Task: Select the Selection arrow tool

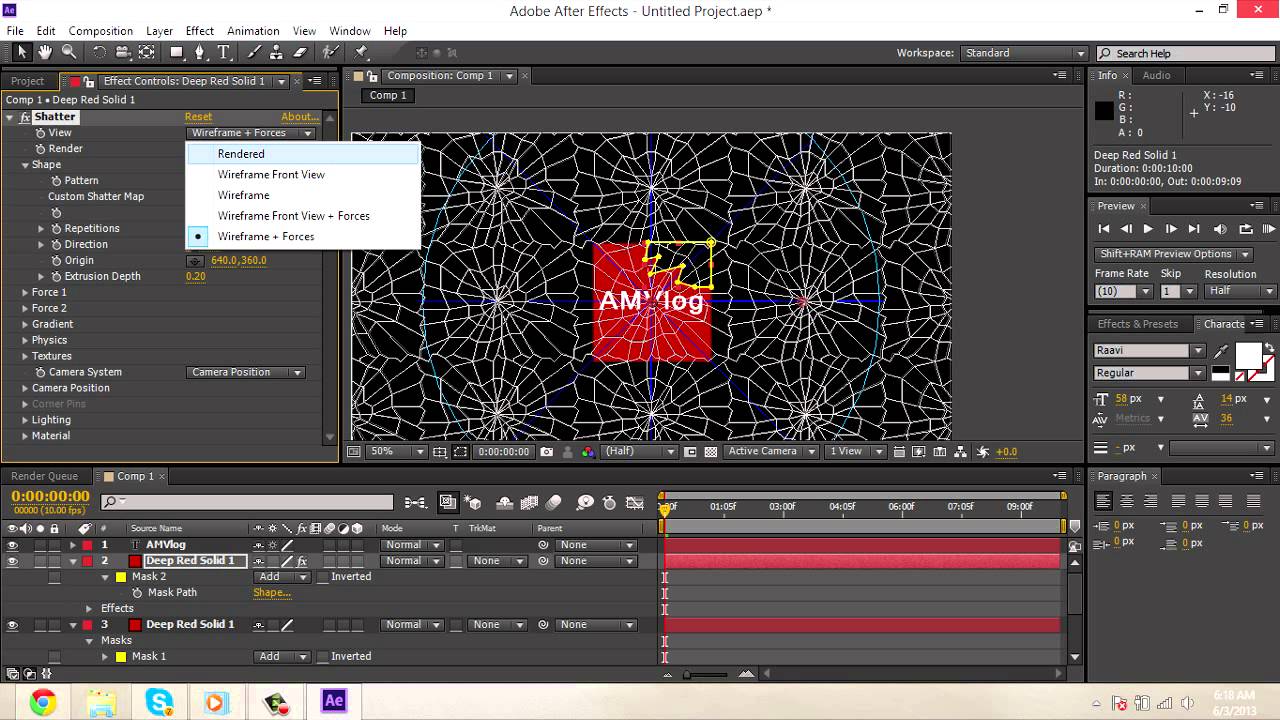Action: click(21, 53)
